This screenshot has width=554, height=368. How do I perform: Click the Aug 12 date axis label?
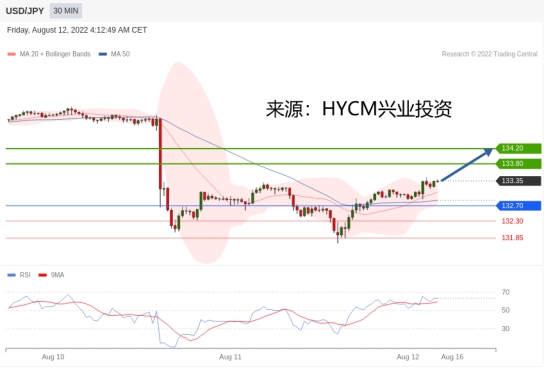coord(408,357)
